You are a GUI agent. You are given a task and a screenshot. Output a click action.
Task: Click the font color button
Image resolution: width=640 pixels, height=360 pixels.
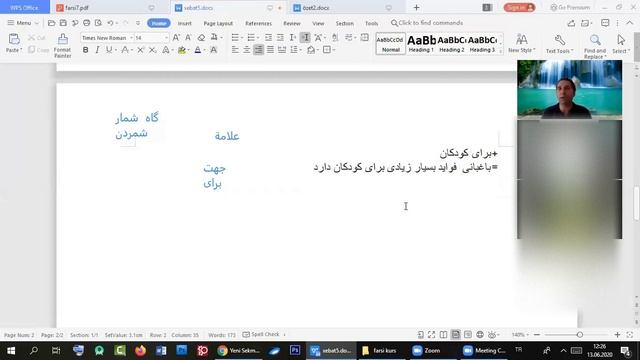click(x=198, y=50)
